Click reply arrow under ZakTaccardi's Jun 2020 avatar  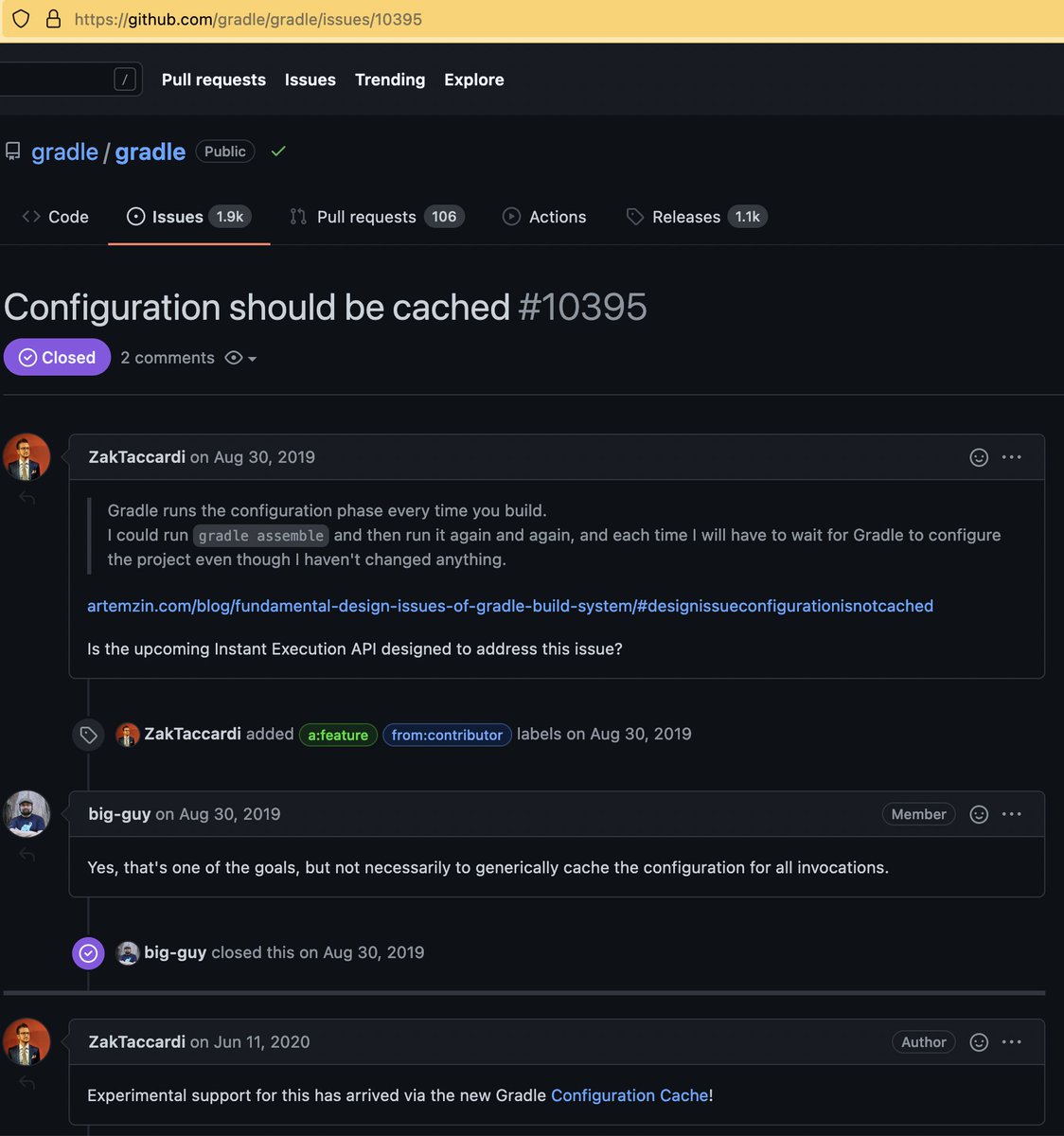(x=27, y=1083)
